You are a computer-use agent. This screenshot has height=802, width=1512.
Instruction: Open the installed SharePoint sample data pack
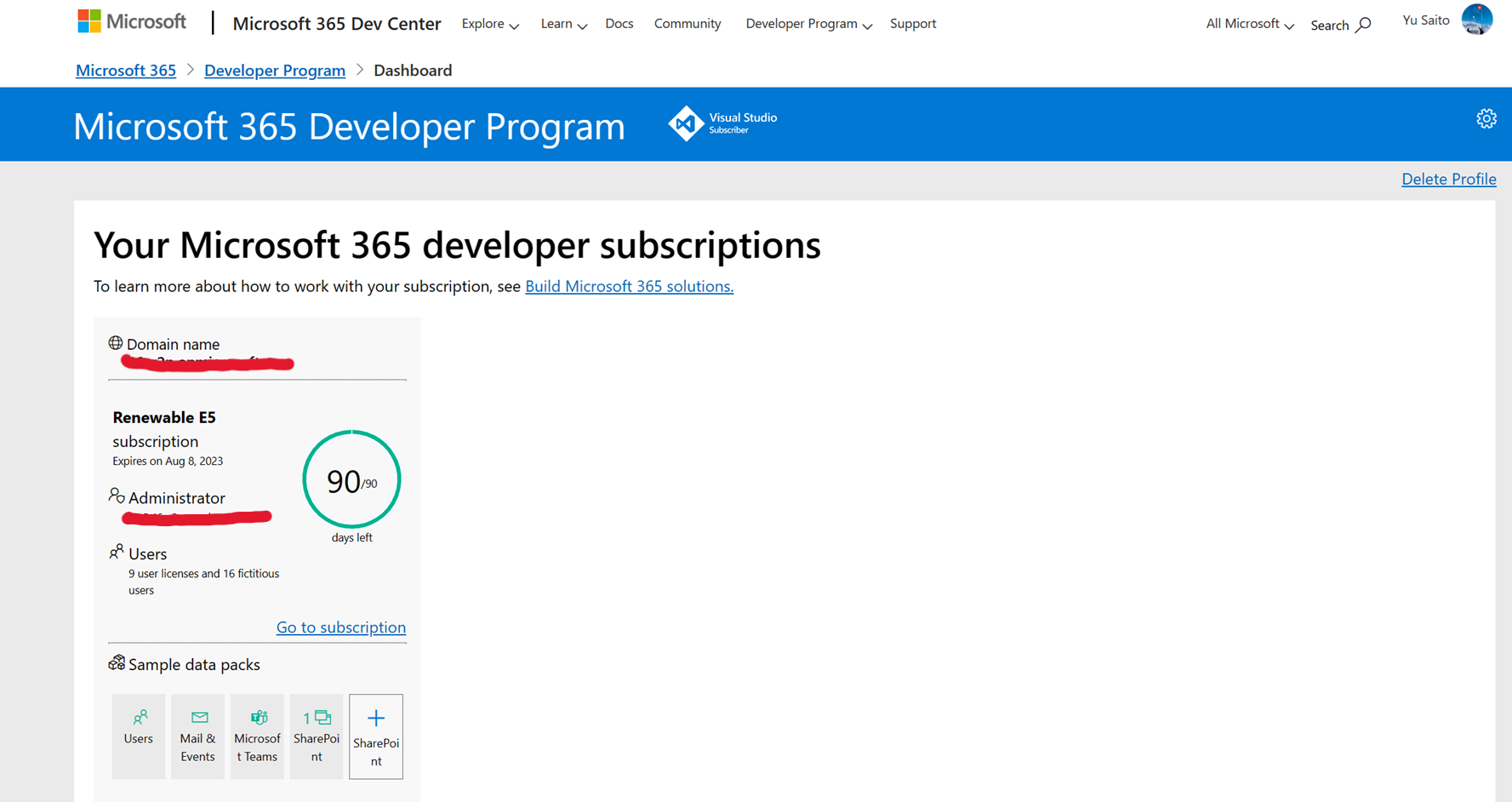[x=316, y=736]
